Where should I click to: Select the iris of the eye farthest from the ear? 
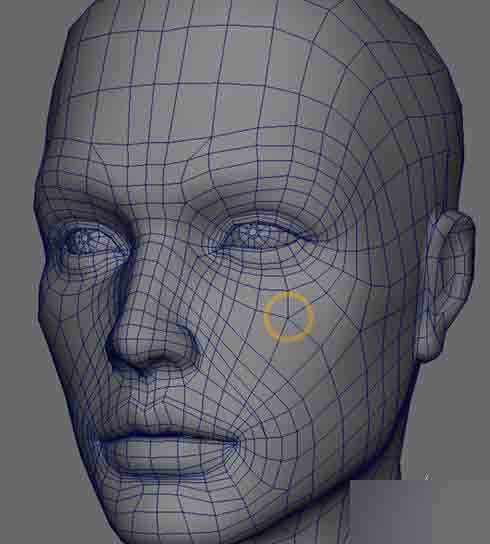tap(83, 240)
